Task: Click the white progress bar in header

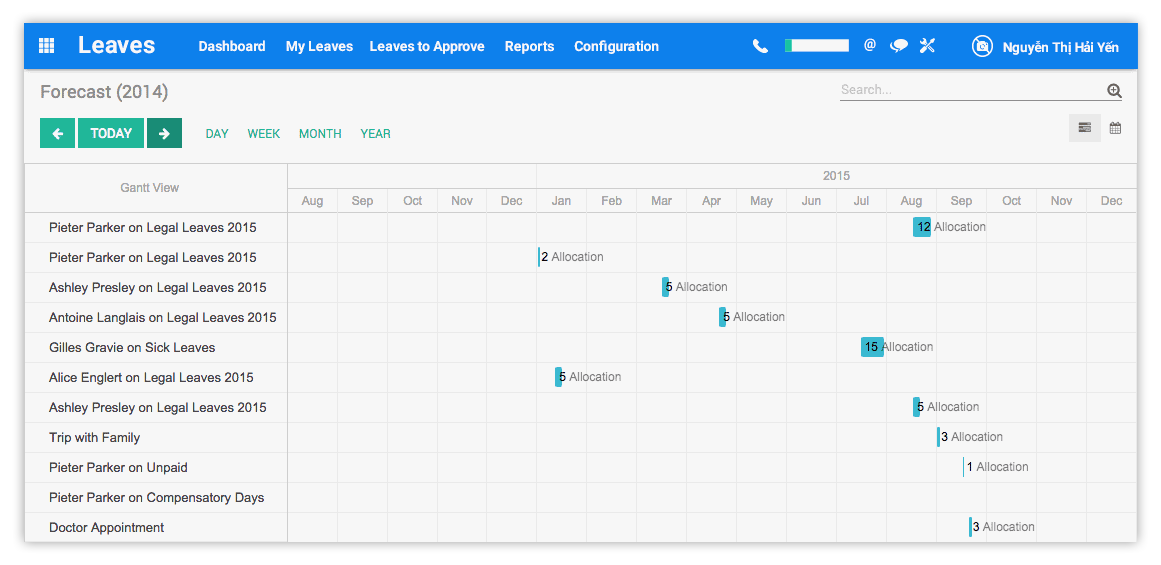Action: (817, 46)
